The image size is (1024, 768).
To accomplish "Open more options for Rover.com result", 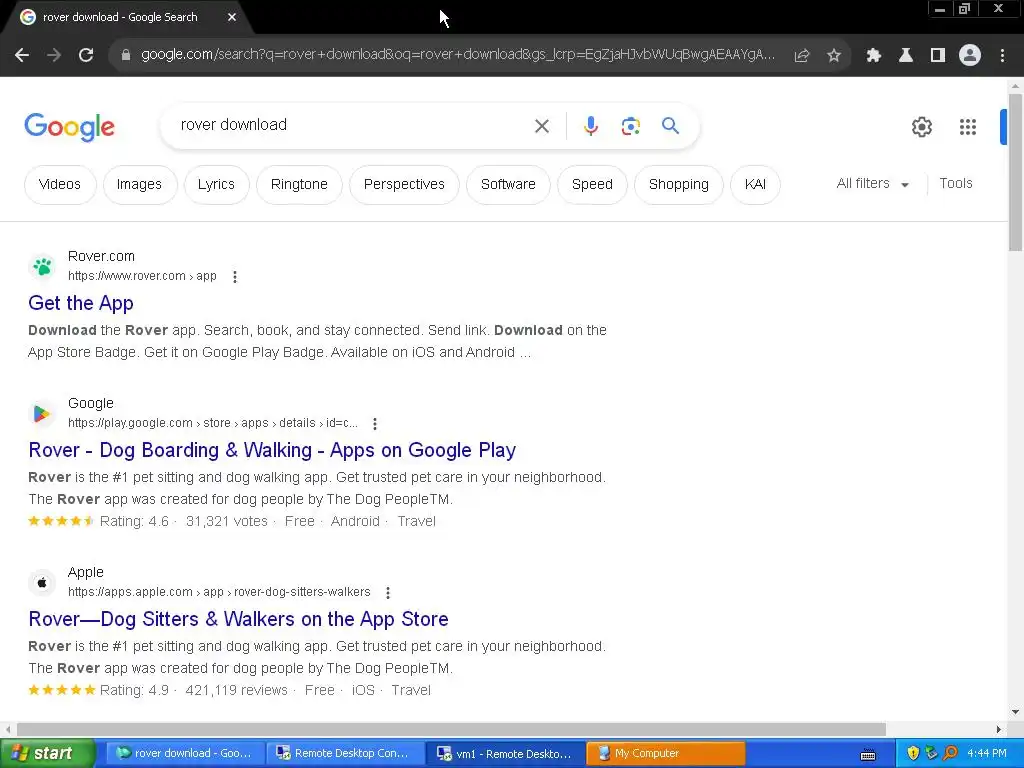I will [x=235, y=277].
